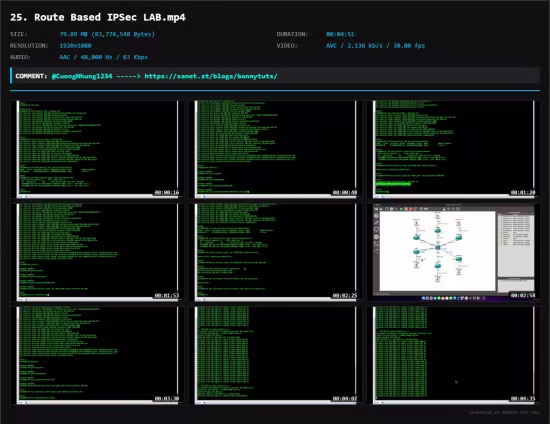The height and width of the screenshot is (424, 550).
Task: Open the network topology thumbnail at 00:02:58
Action: coord(454,252)
